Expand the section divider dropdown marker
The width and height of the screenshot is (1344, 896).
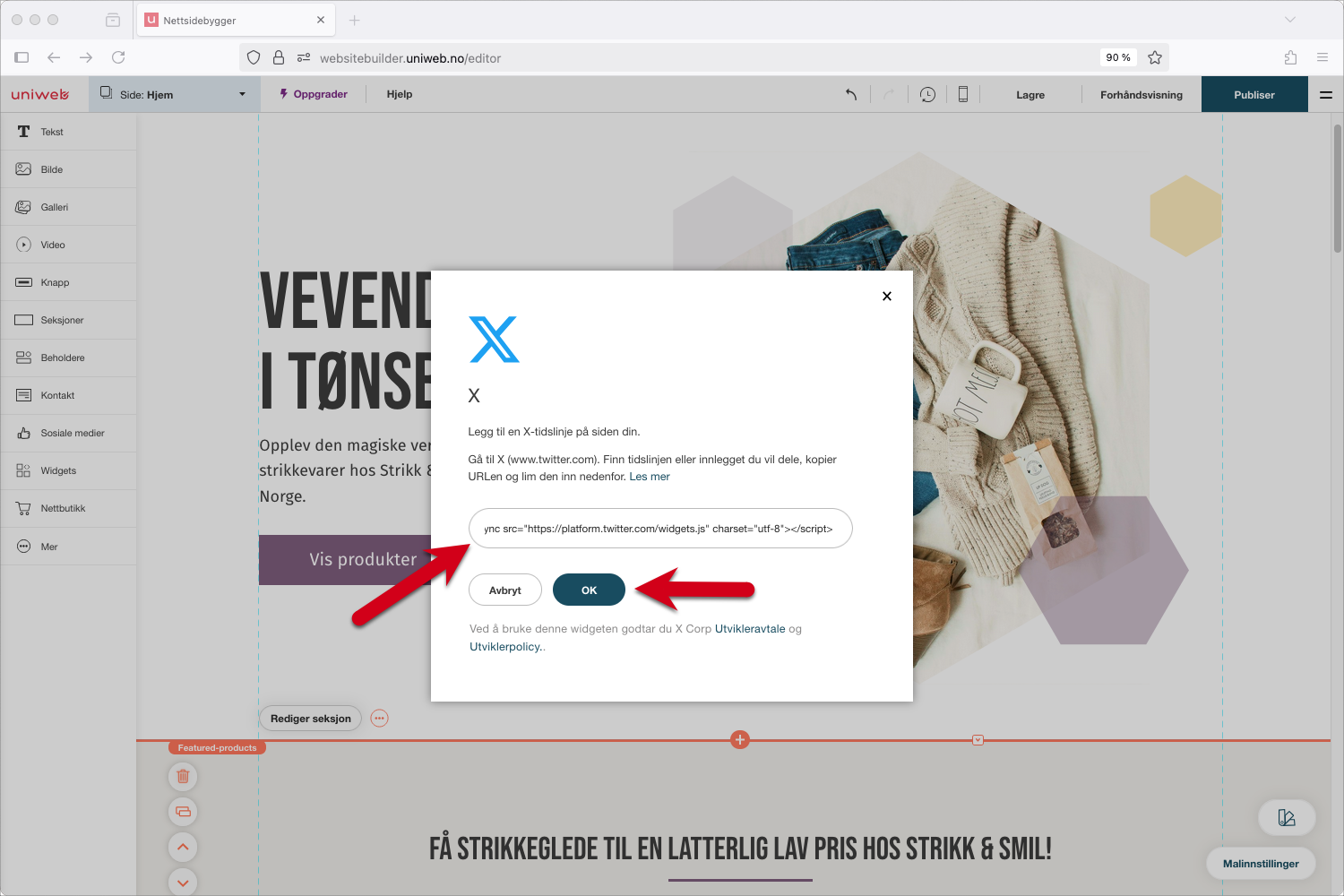click(978, 740)
